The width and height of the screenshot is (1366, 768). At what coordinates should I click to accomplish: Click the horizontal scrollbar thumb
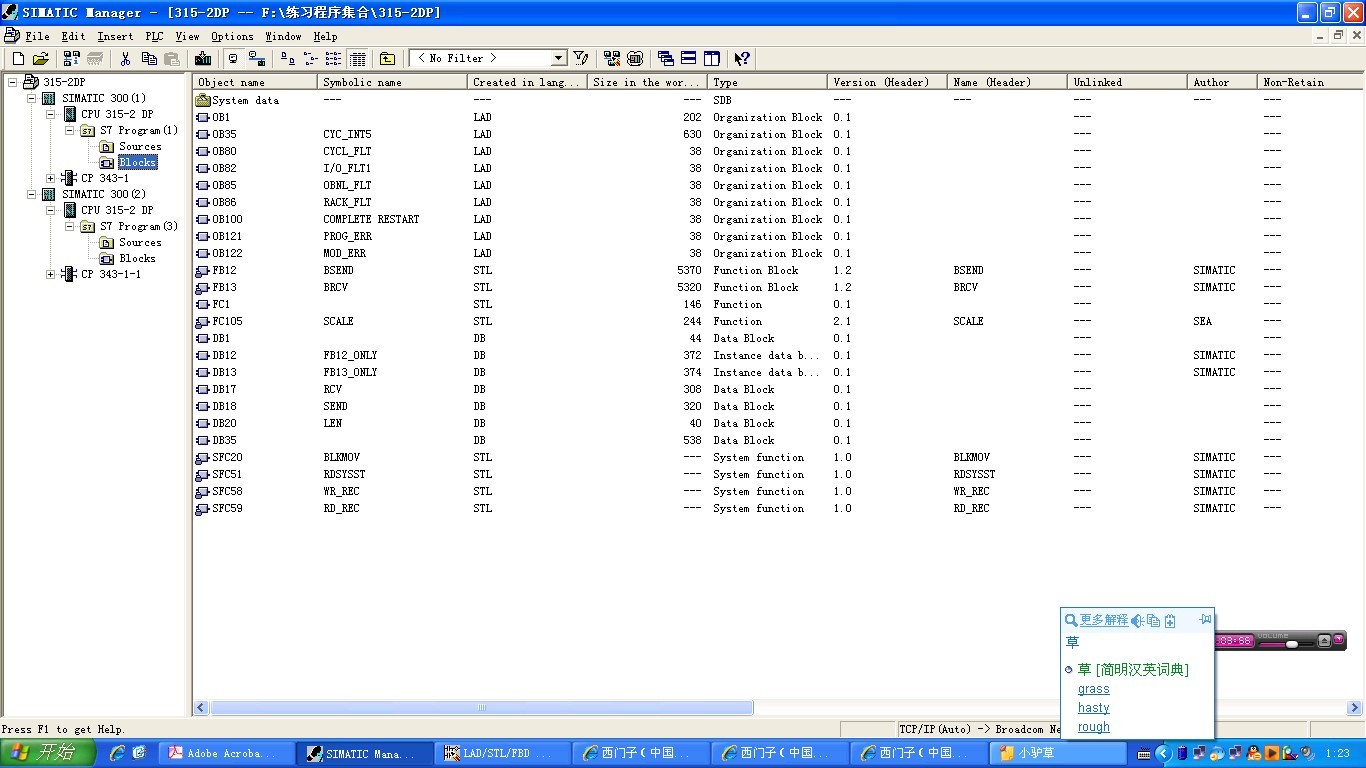tap(482, 708)
